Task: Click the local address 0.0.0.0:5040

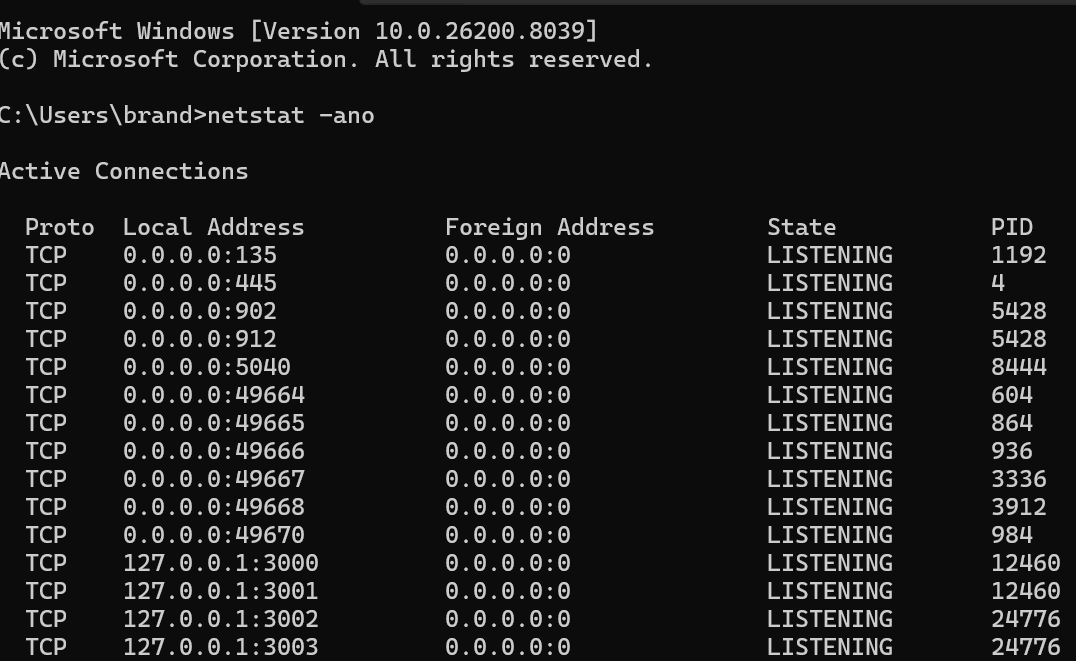Action: 207,367
